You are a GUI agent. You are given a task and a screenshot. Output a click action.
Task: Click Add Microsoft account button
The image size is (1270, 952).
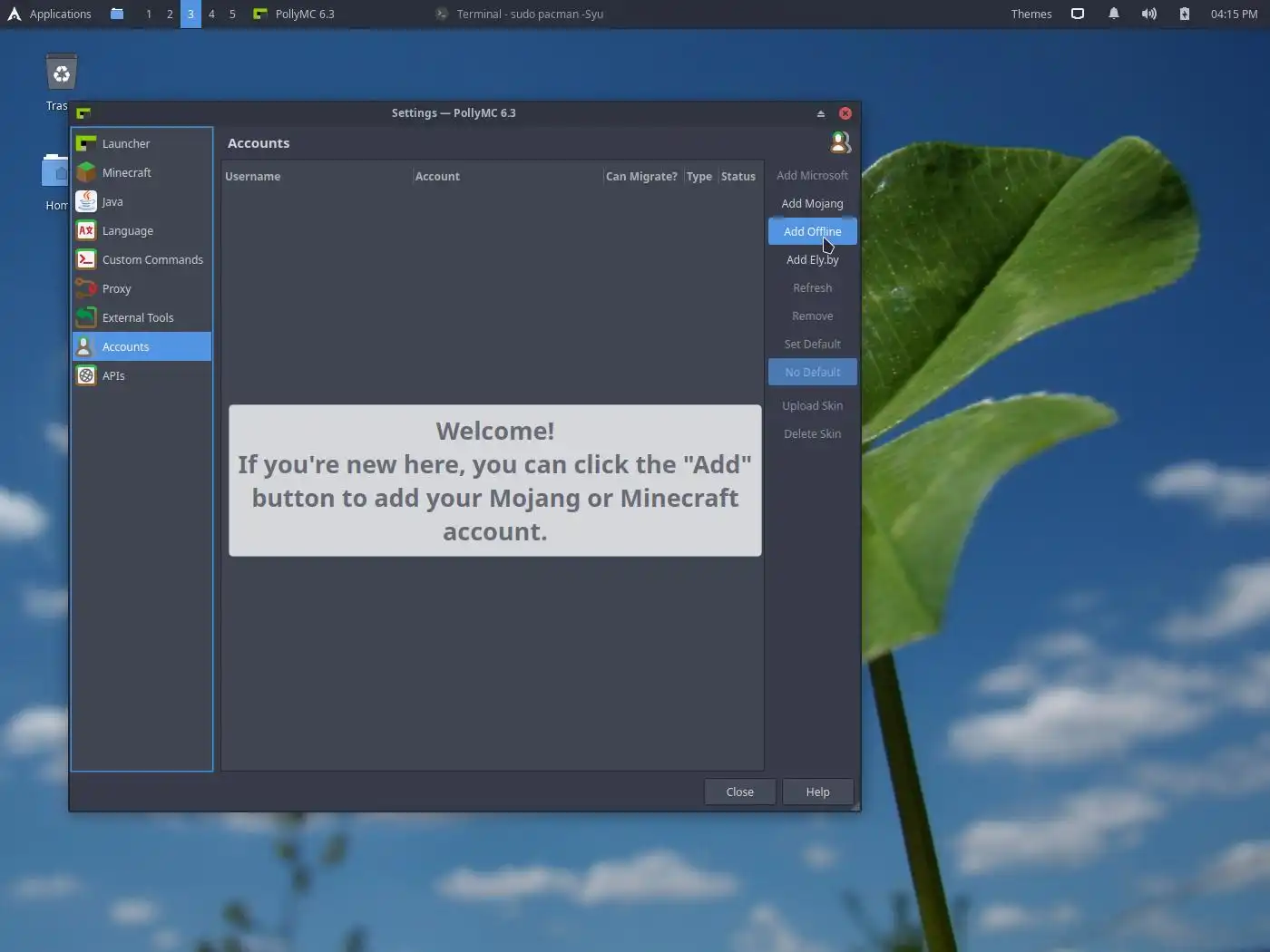point(812,175)
